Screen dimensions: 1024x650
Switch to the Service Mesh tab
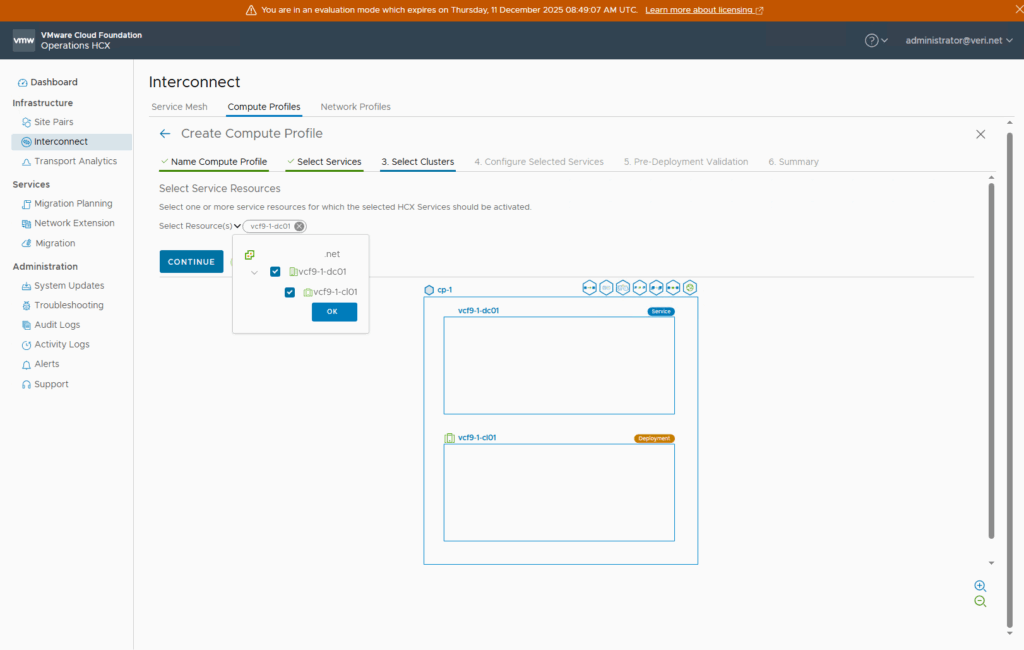pos(179,107)
